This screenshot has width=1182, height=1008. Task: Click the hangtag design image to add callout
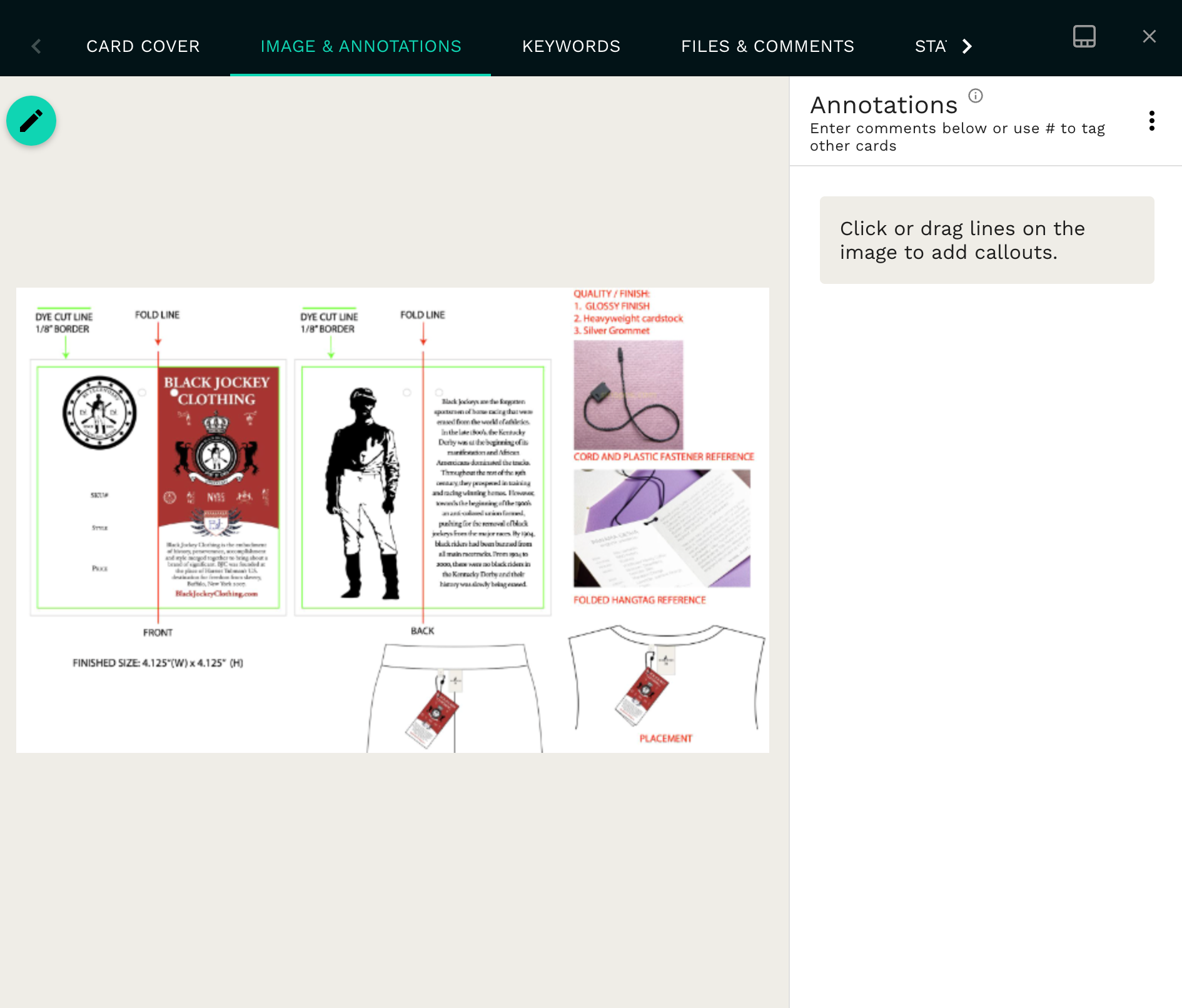[x=393, y=520]
